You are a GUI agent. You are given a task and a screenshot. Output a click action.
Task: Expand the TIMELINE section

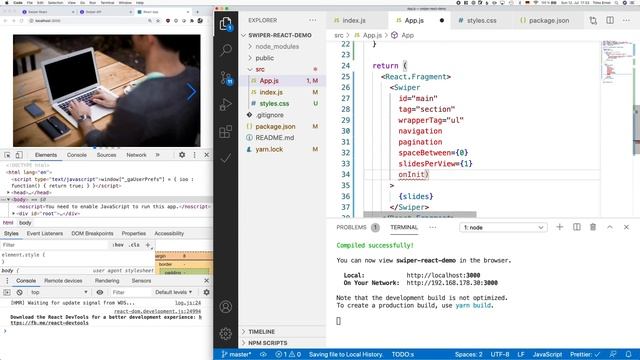point(261,331)
